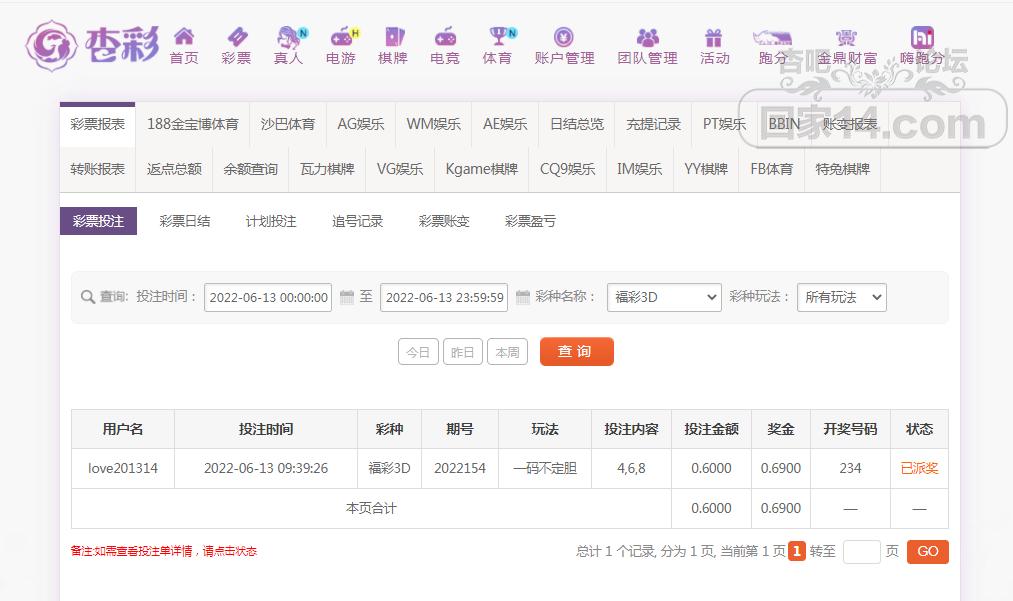This screenshot has height=601, width=1013.
Task: Expand the 彩种玩法 所有玩法 dropdown
Action: click(x=842, y=297)
